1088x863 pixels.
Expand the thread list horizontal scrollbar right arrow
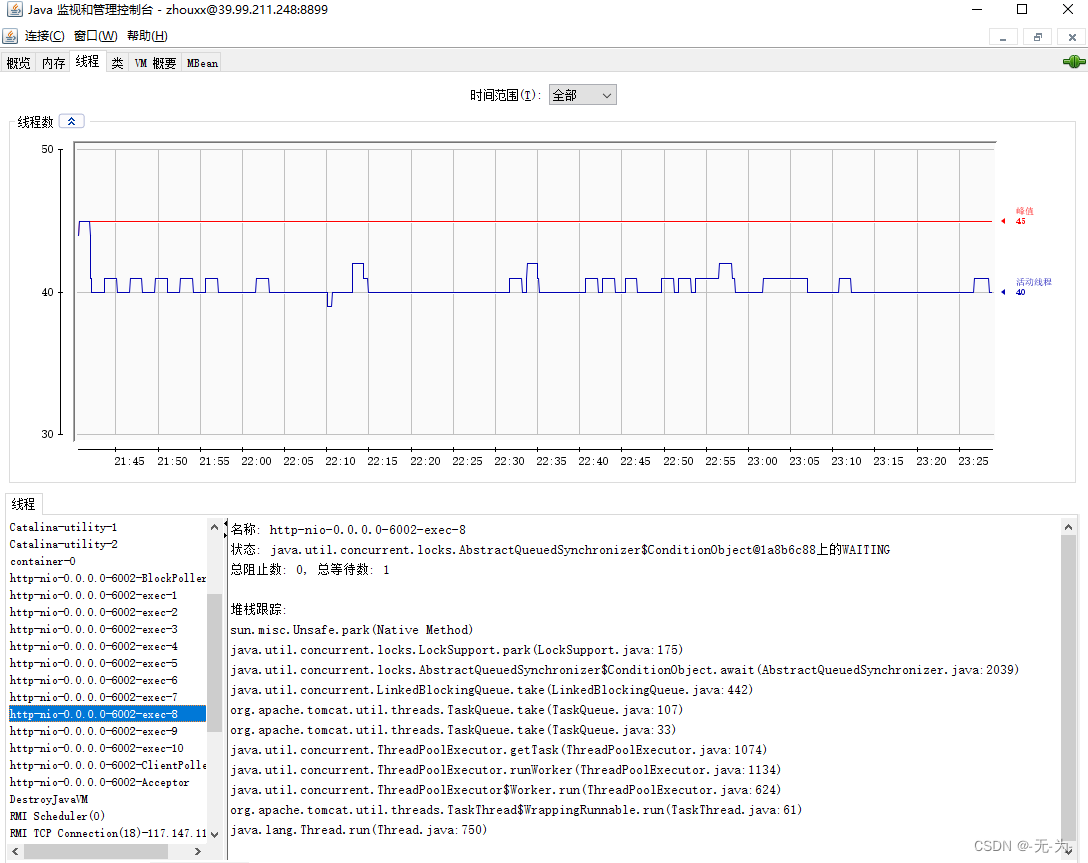(196, 850)
